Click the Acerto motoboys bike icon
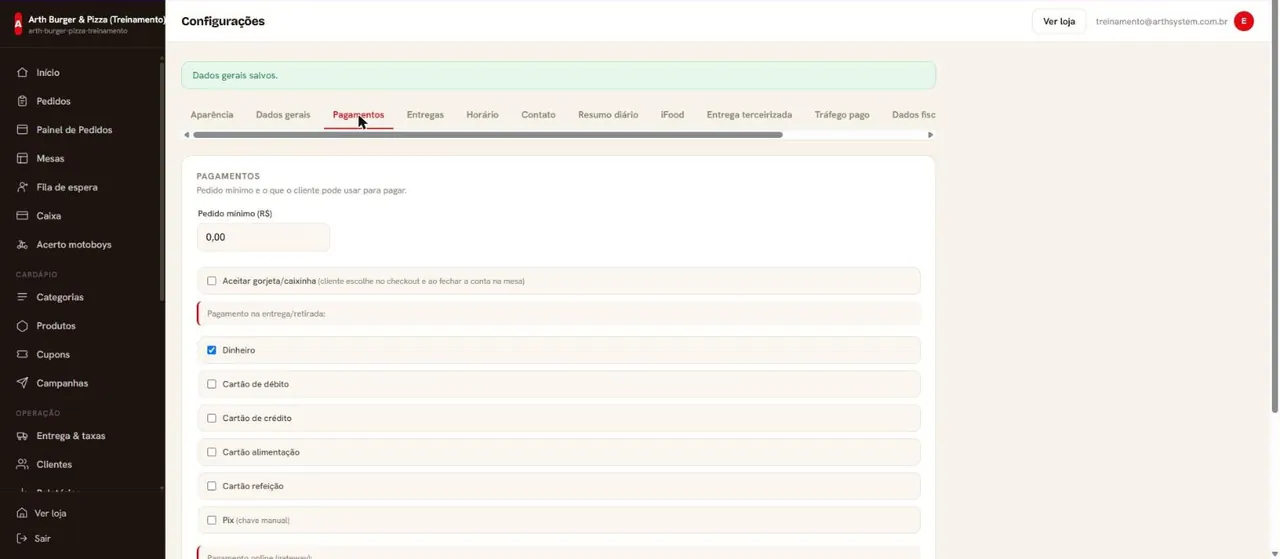Screen dimensions: 1280x559 pyautogui.click(x=22, y=244)
